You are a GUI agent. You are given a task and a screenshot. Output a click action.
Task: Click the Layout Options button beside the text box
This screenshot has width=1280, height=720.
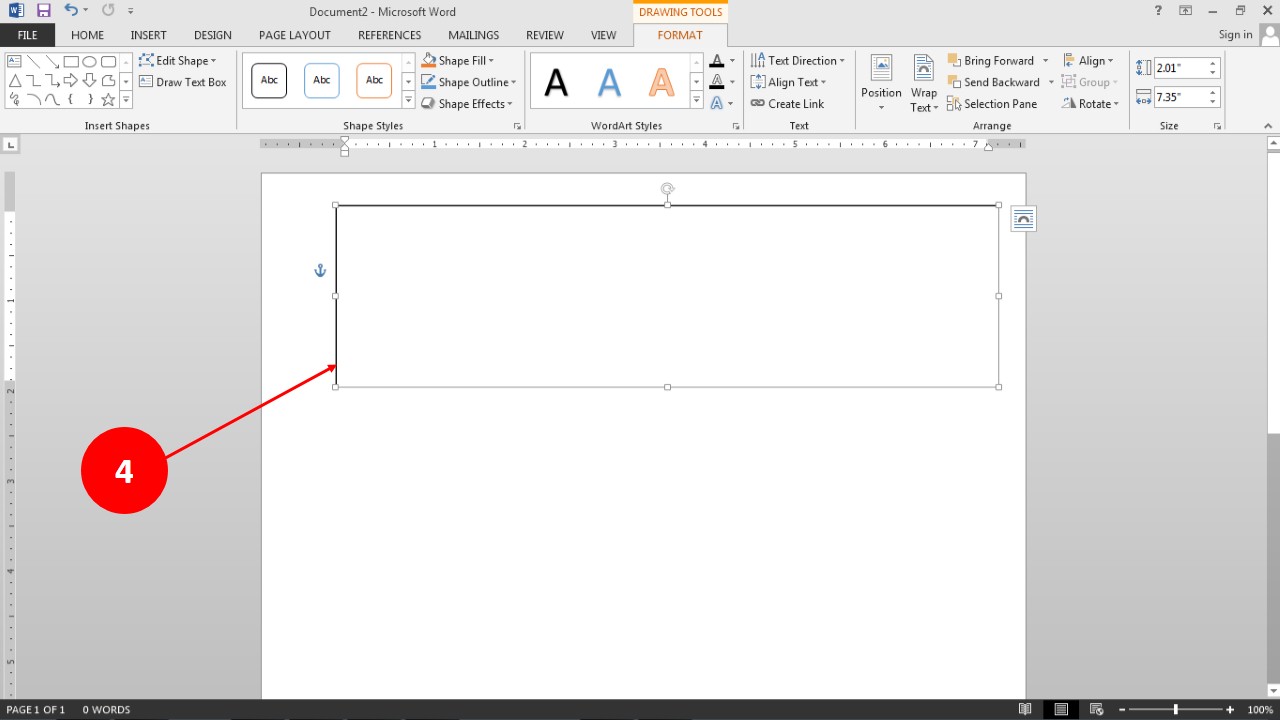[1023, 219]
